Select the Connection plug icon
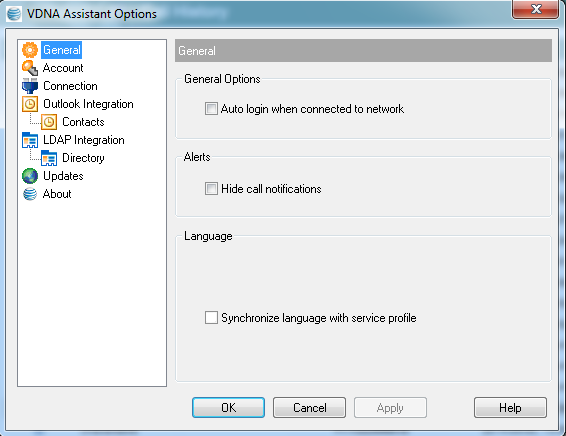 point(30,86)
